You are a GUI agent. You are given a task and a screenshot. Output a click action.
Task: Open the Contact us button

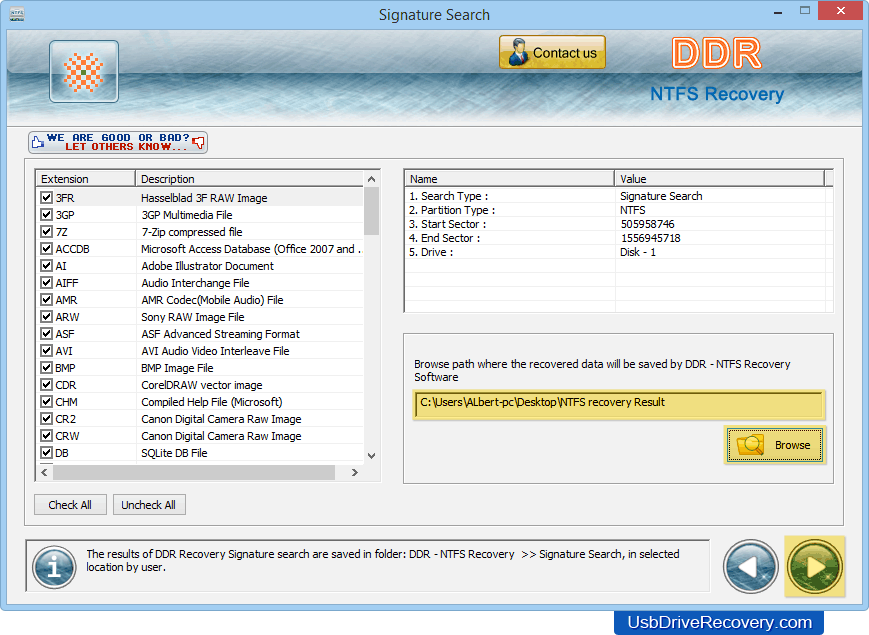tap(552, 53)
